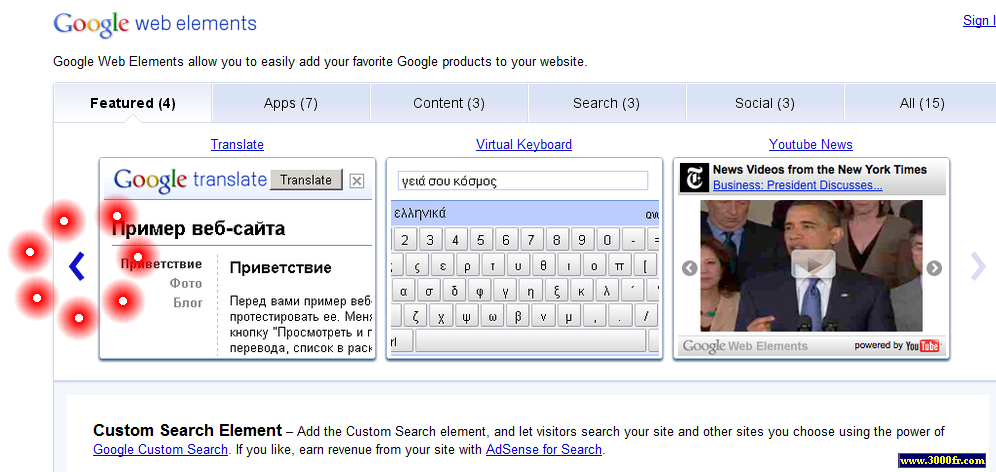Viewport: 996px width, 472px height.
Task: Tap the μ key on virtual keyboard
Action: 569,316
